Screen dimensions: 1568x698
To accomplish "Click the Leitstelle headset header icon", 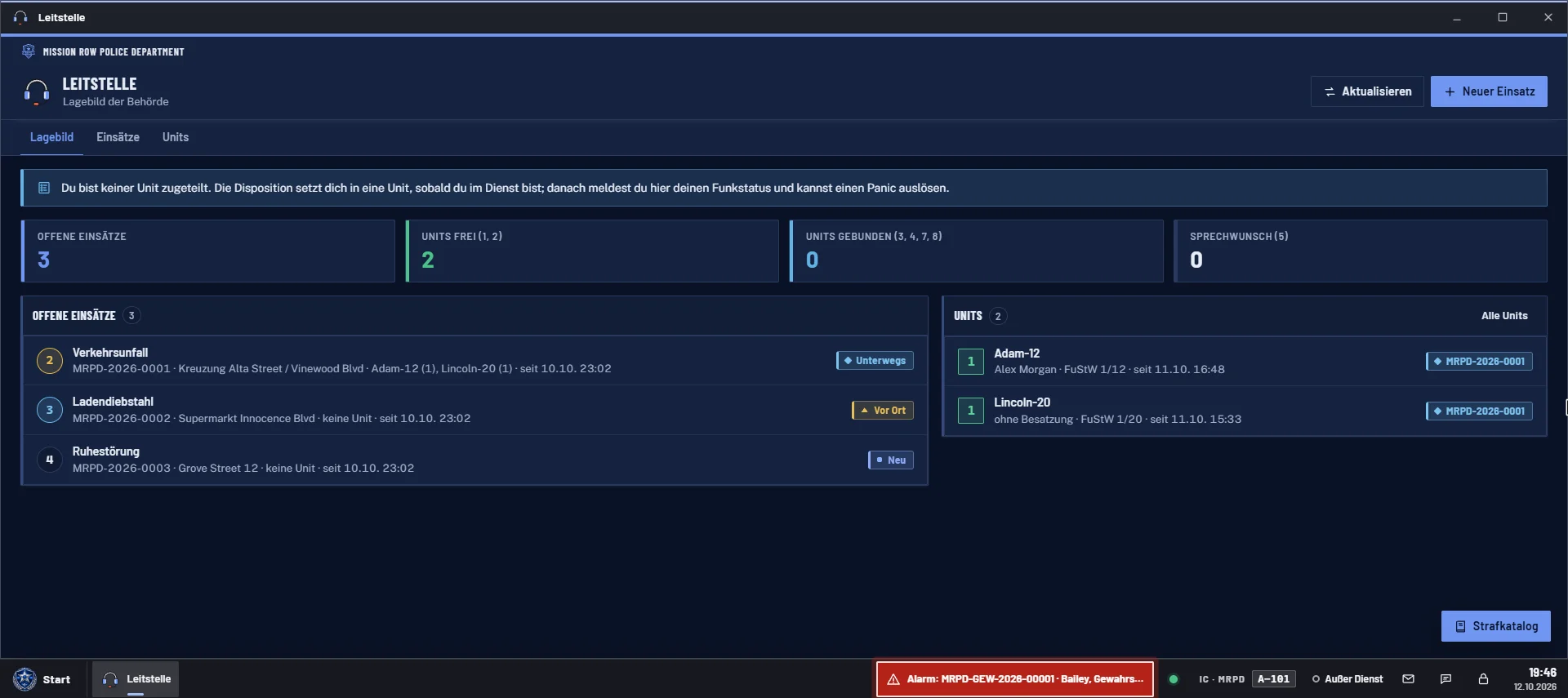I will coord(37,92).
